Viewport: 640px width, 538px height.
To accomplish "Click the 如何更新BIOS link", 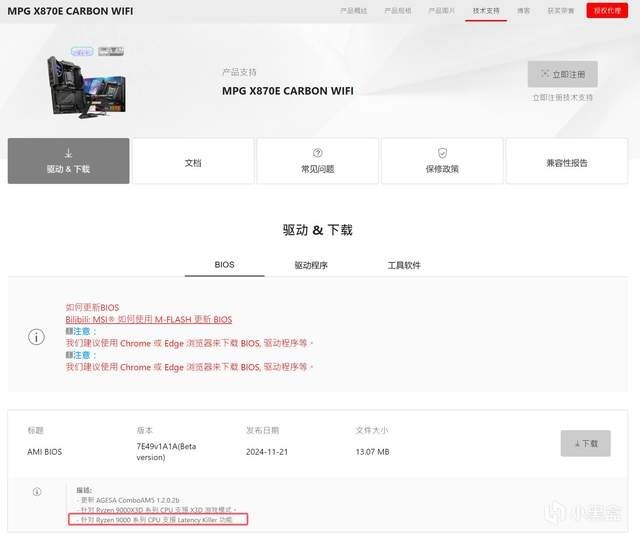I will (92, 307).
